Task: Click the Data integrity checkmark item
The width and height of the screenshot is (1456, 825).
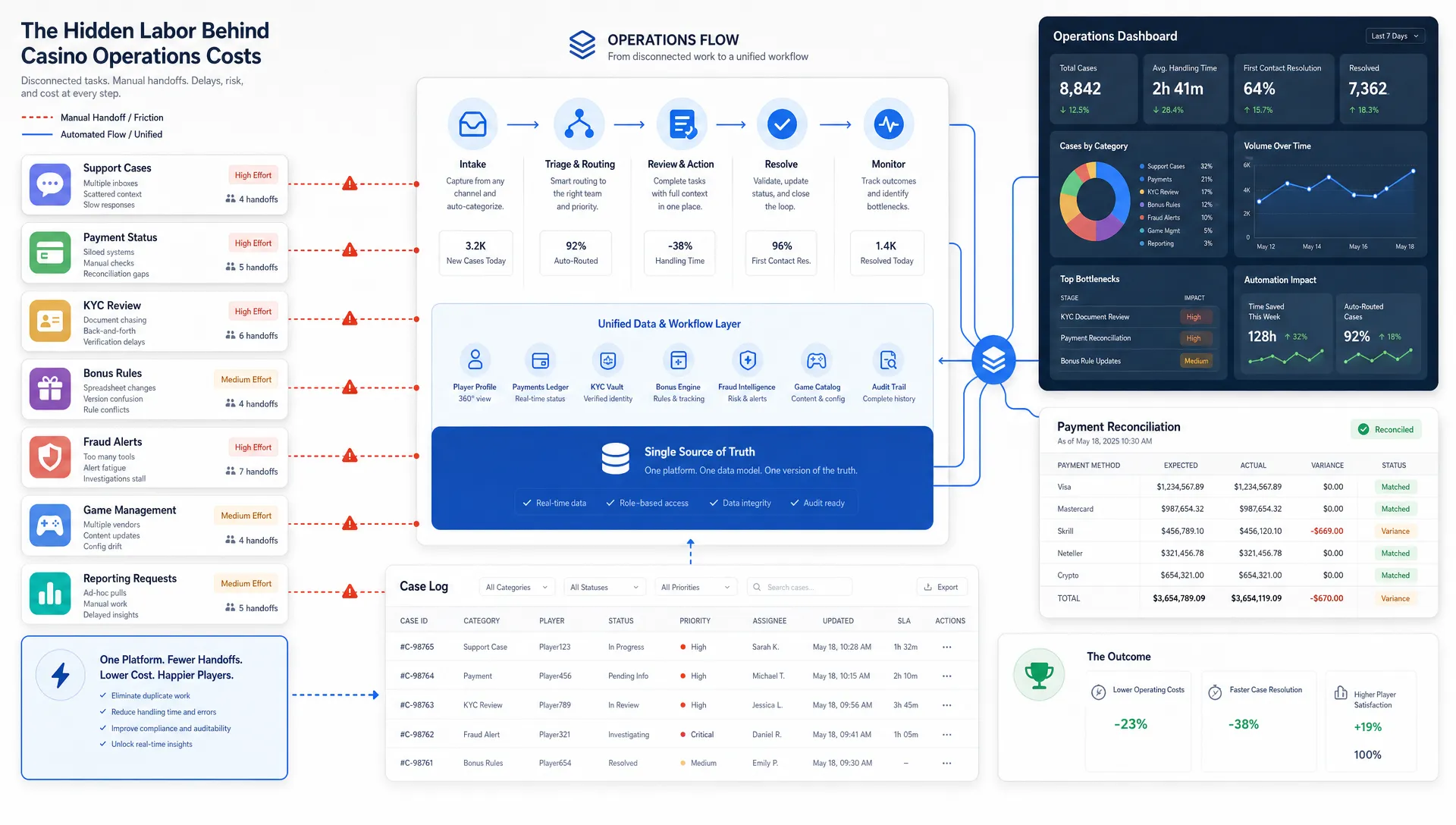Action: 740,503
